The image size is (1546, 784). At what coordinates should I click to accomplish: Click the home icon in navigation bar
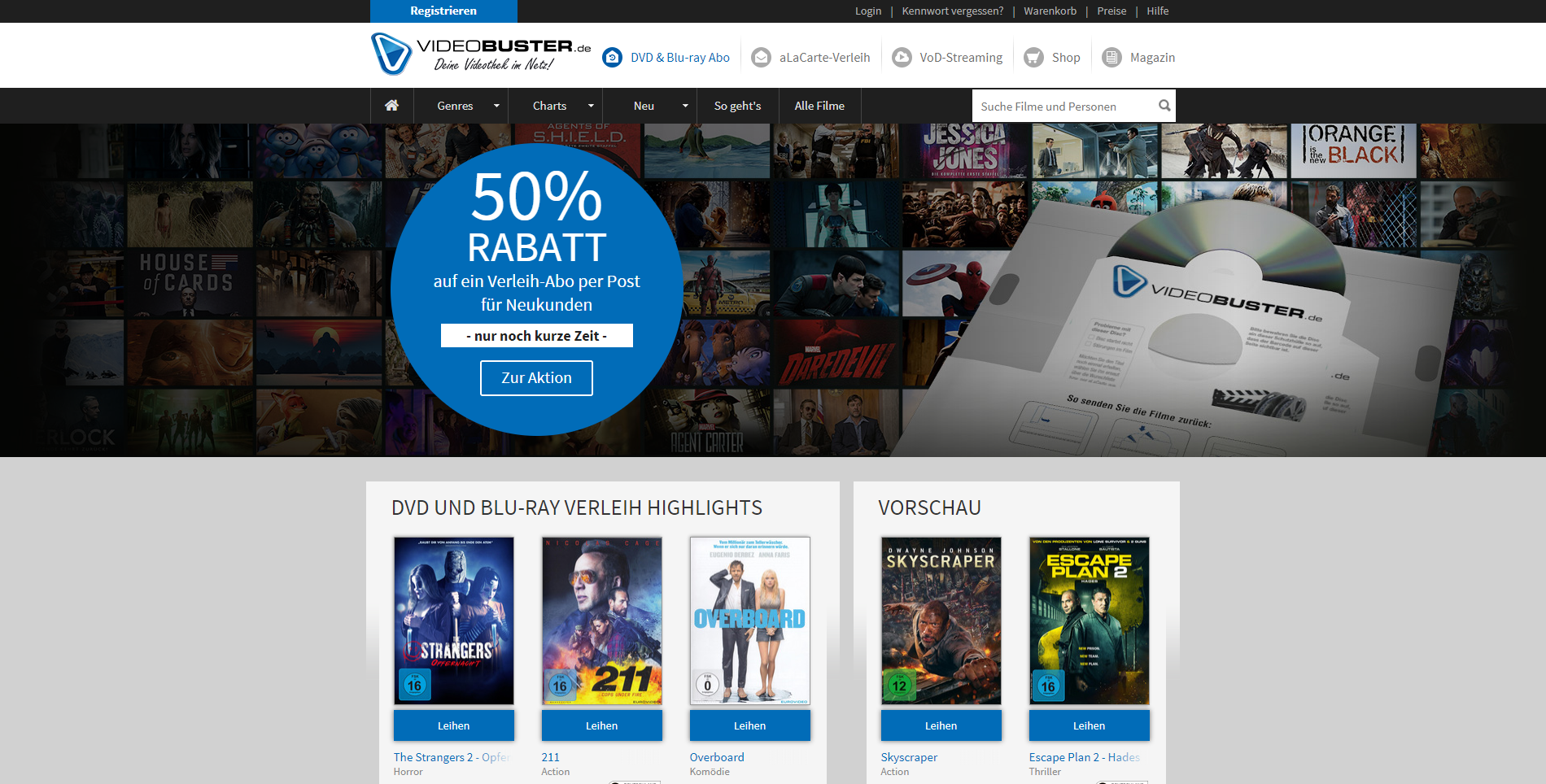click(x=391, y=106)
